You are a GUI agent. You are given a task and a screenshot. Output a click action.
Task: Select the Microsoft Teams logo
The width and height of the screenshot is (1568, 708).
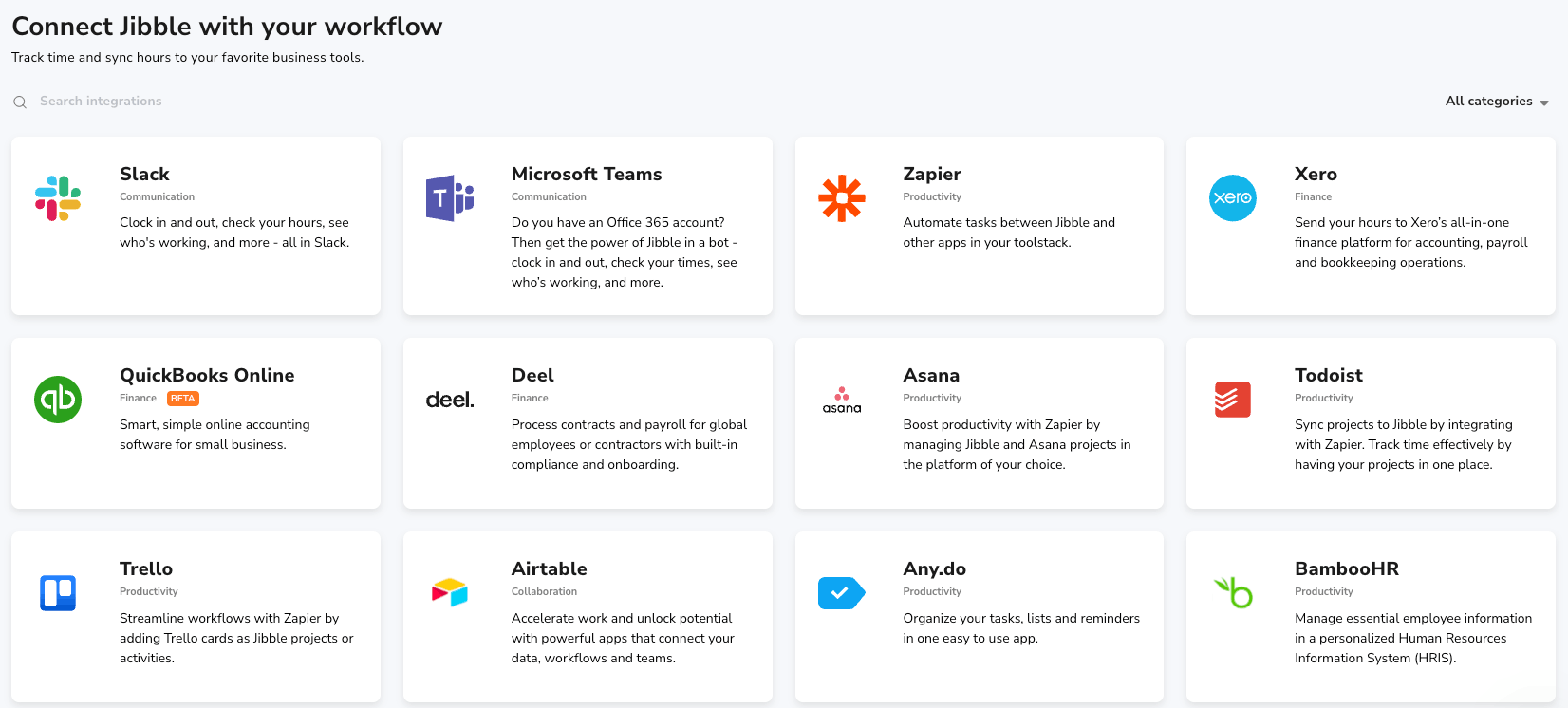pos(451,197)
